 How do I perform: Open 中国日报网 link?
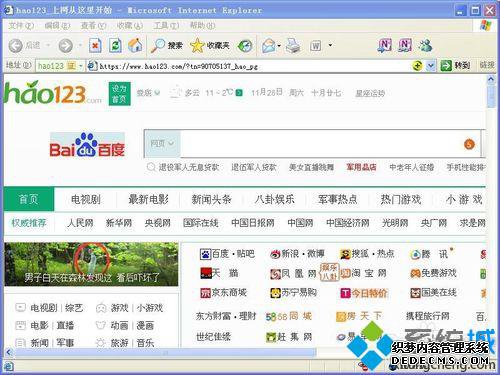click(x=253, y=223)
